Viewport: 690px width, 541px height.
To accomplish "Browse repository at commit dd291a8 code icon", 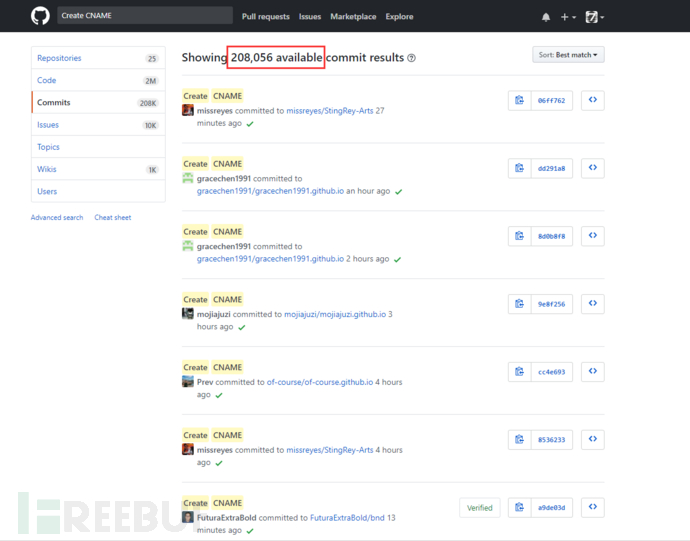I will tap(593, 168).
